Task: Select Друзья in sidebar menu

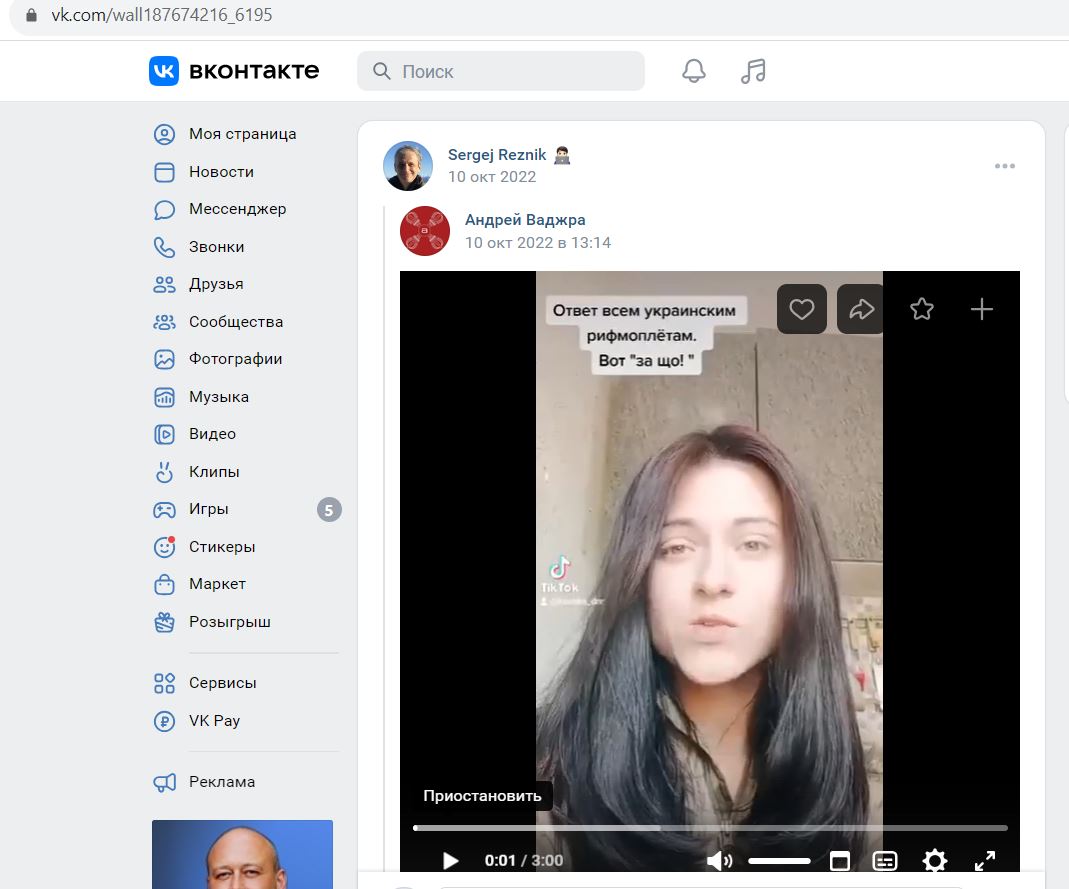Action: [x=216, y=284]
